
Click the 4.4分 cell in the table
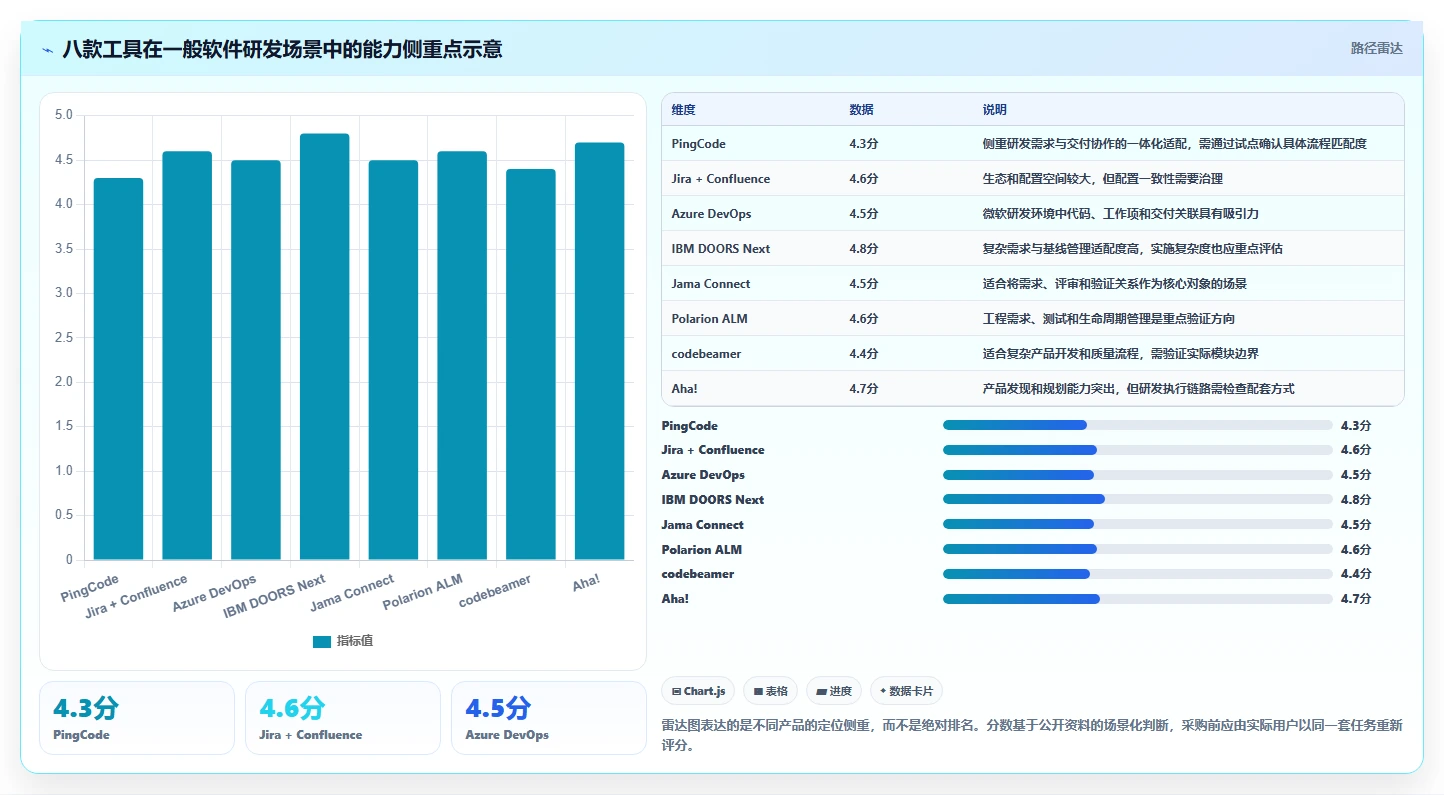tap(864, 354)
